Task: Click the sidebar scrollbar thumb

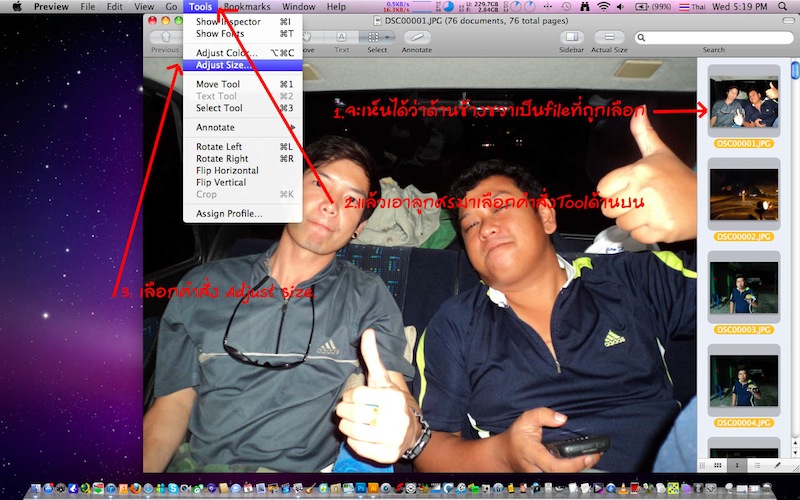Action: tap(795, 70)
